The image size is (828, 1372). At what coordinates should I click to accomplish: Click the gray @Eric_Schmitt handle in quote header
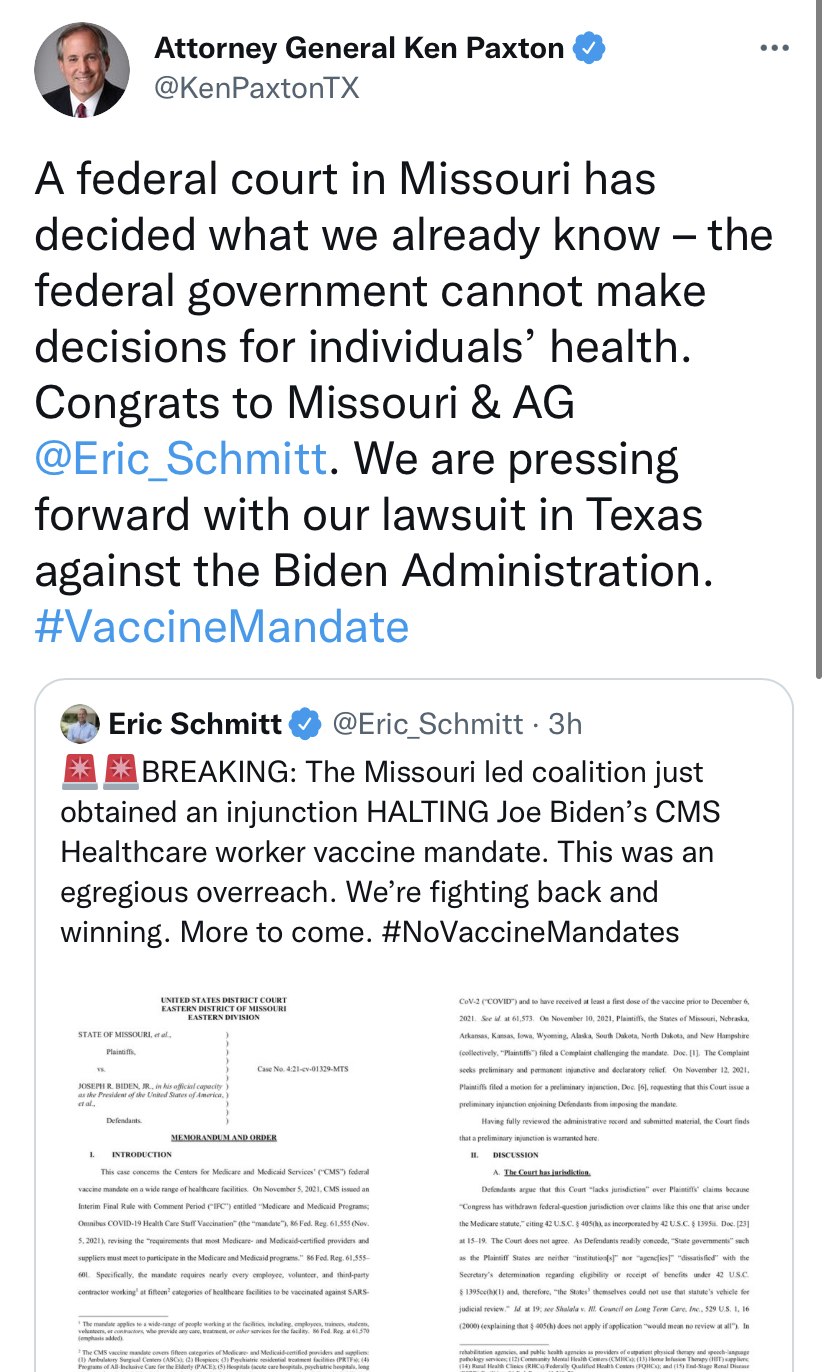(427, 723)
